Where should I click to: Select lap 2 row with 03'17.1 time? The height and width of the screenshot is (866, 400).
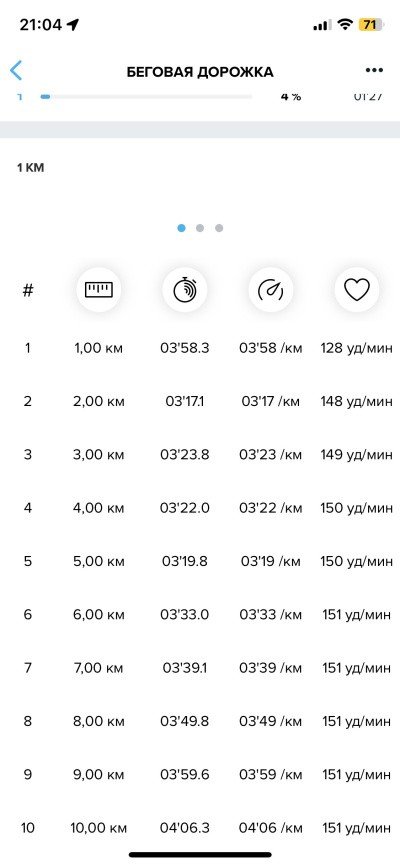coord(200,402)
